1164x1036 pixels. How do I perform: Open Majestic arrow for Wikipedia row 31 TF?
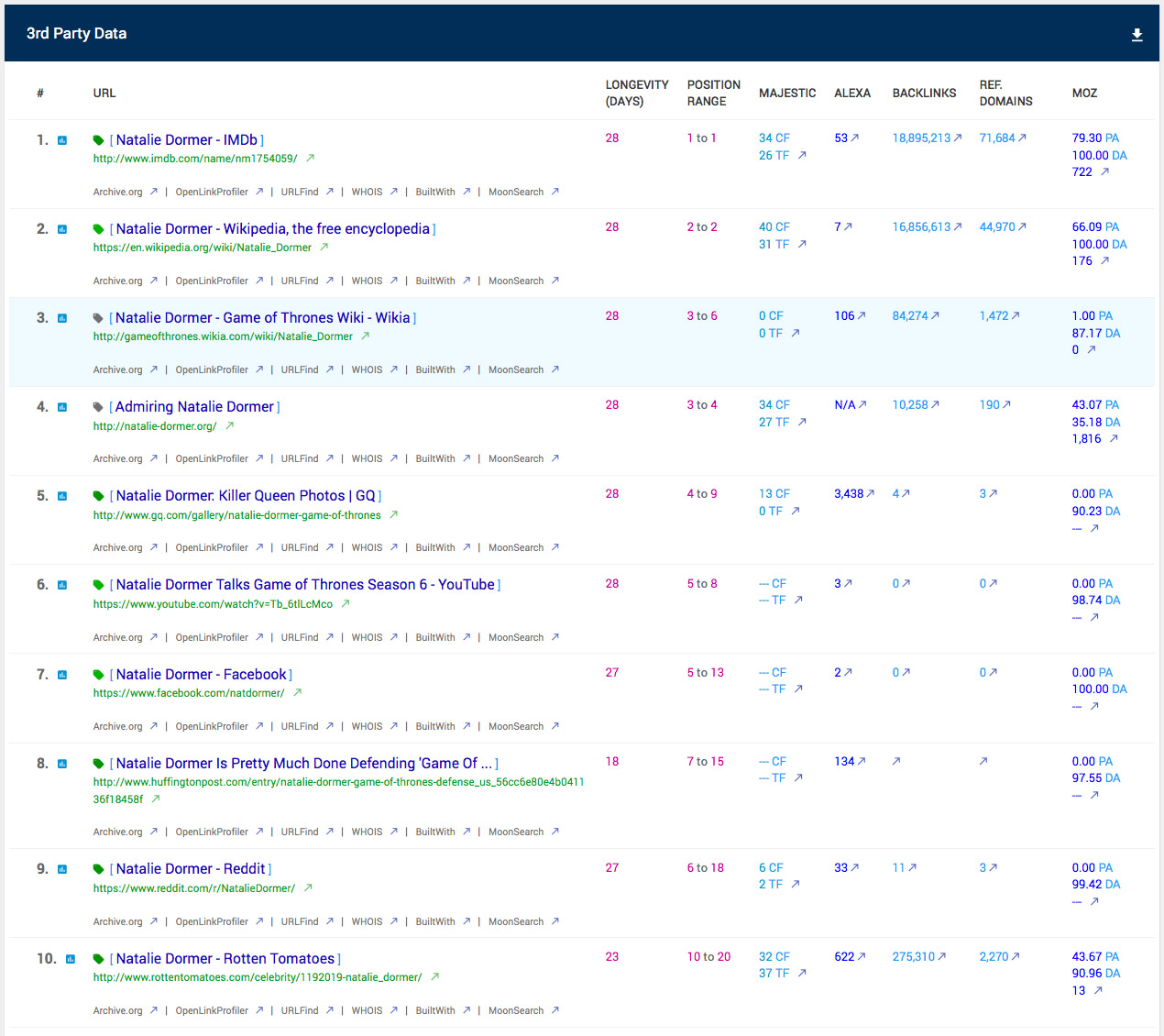tap(802, 244)
